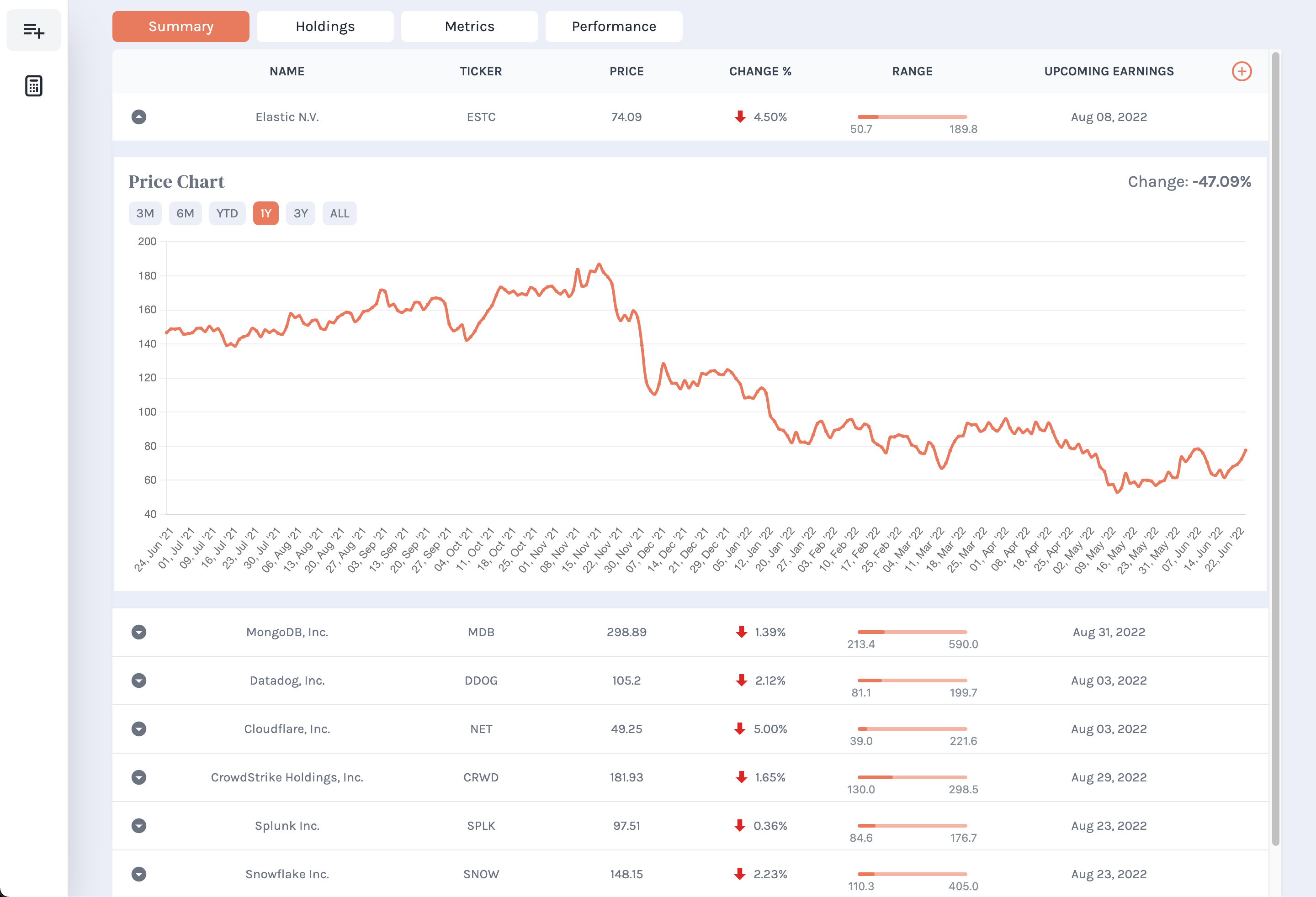The width and height of the screenshot is (1316, 897).
Task: Click the PRICE column header
Action: tap(626, 71)
